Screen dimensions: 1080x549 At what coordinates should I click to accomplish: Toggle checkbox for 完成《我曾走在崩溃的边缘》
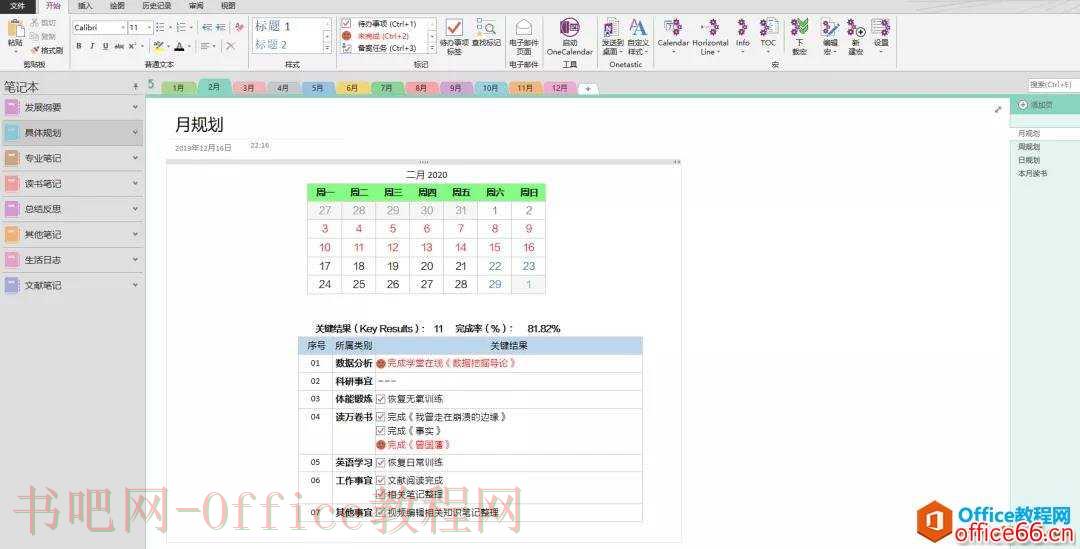point(381,417)
